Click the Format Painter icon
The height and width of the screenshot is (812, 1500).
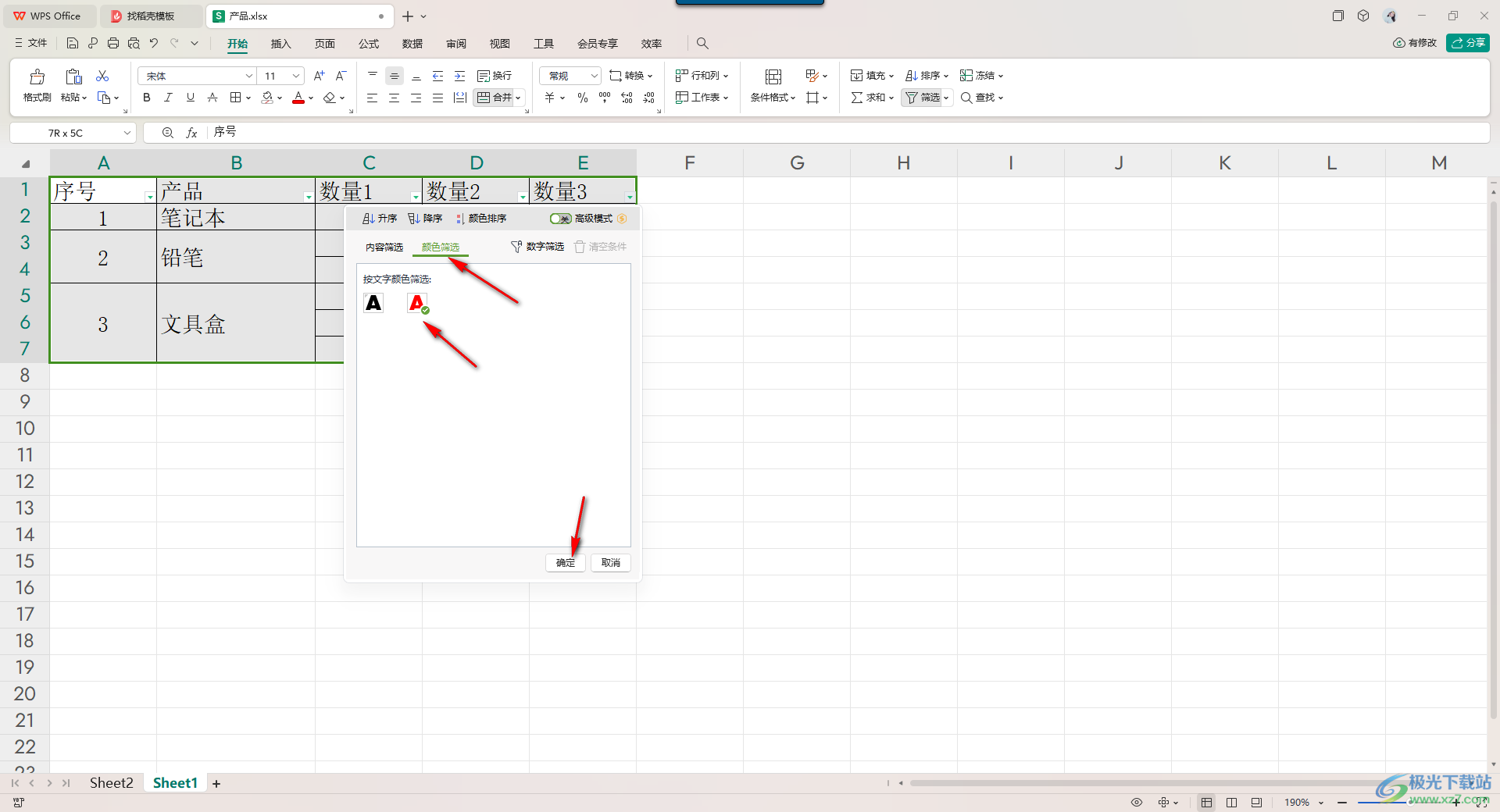(37, 77)
